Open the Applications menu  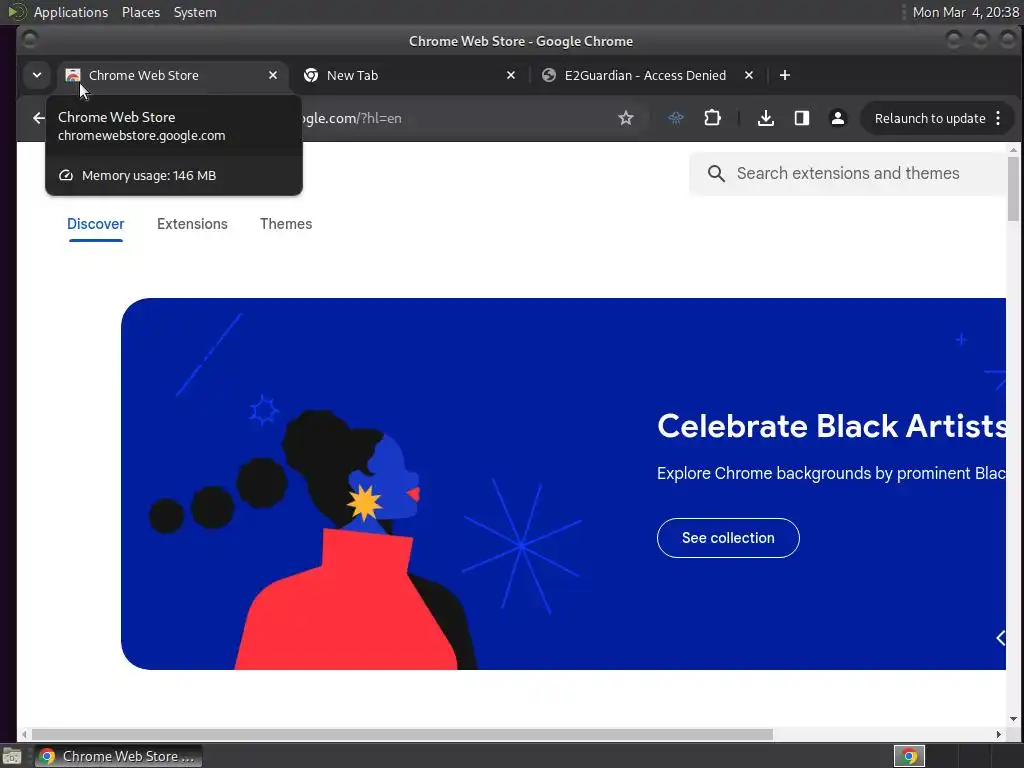tap(71, 12)
